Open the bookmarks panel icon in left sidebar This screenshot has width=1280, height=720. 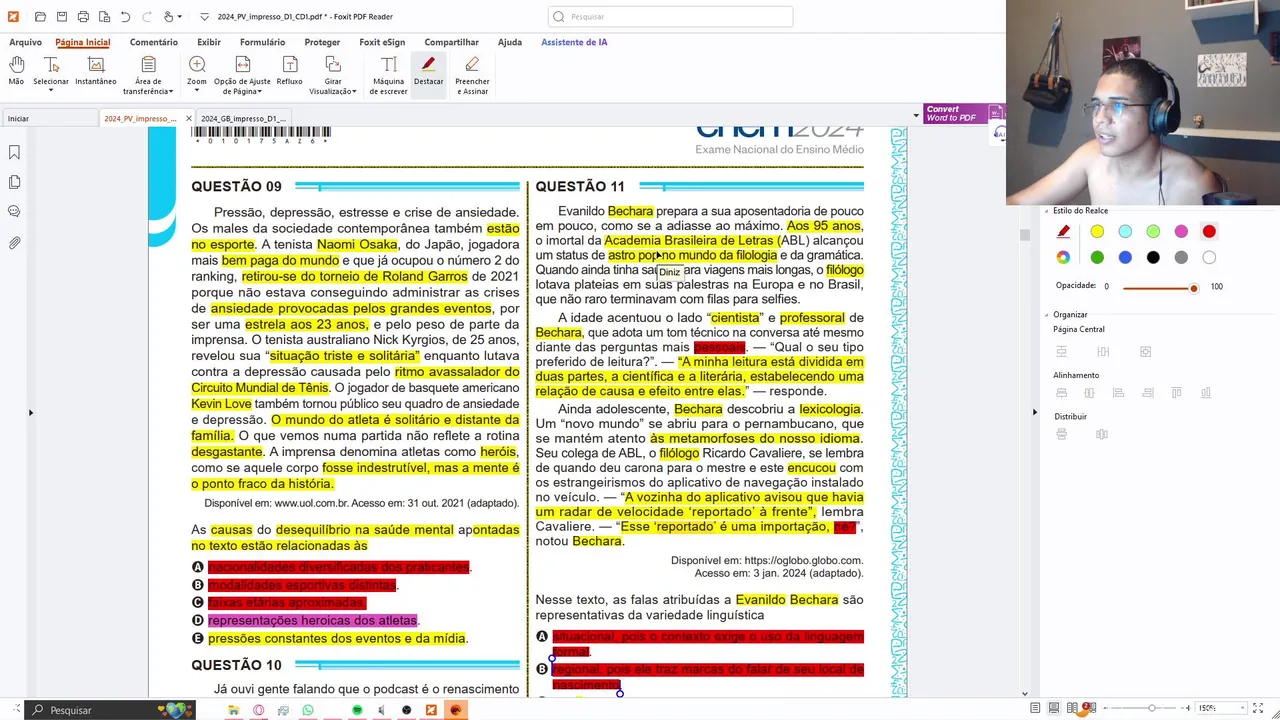point(14,152)
